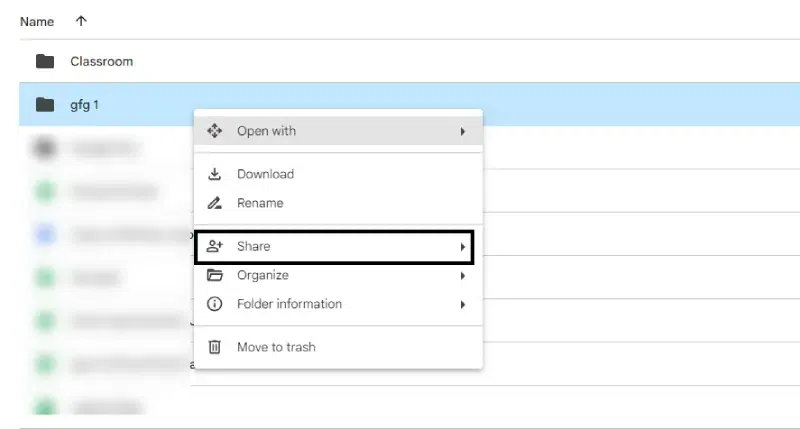The image size is (800, 429).
Task: Click the Rename pencil icon
Action: tap(214, 203)
